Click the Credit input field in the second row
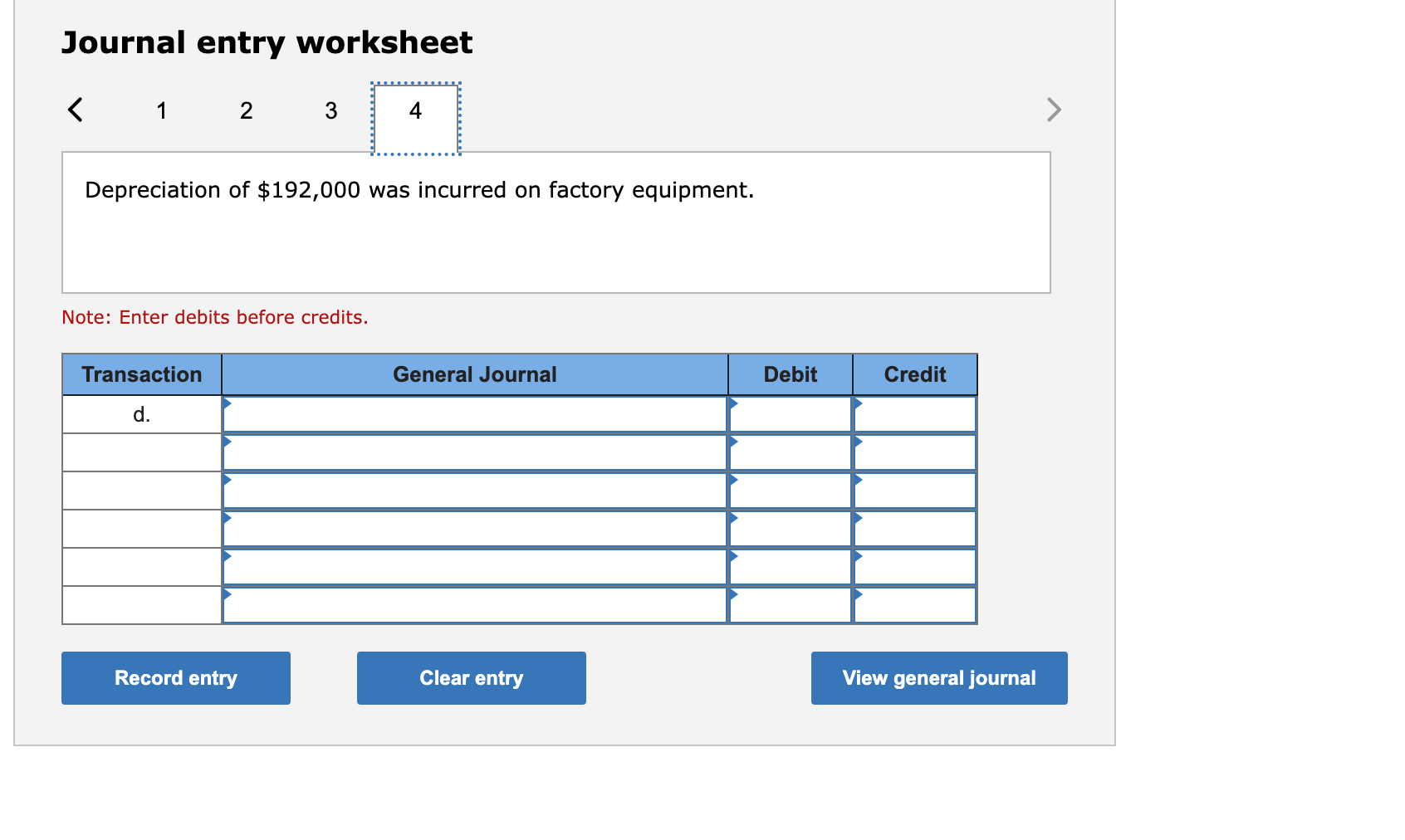 913,452
